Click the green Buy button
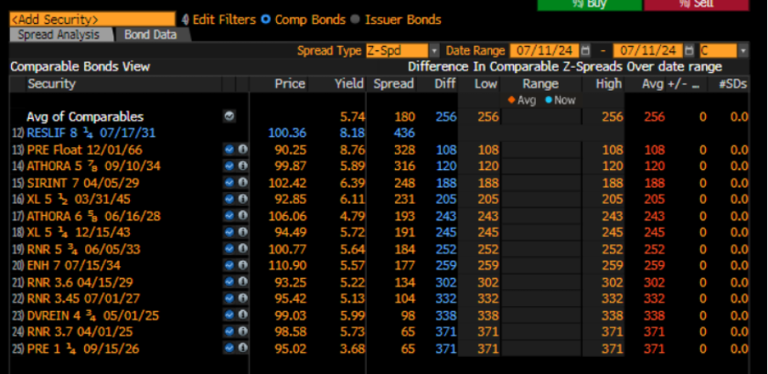This screenshot has width=768, height=374. click(589, 4)
